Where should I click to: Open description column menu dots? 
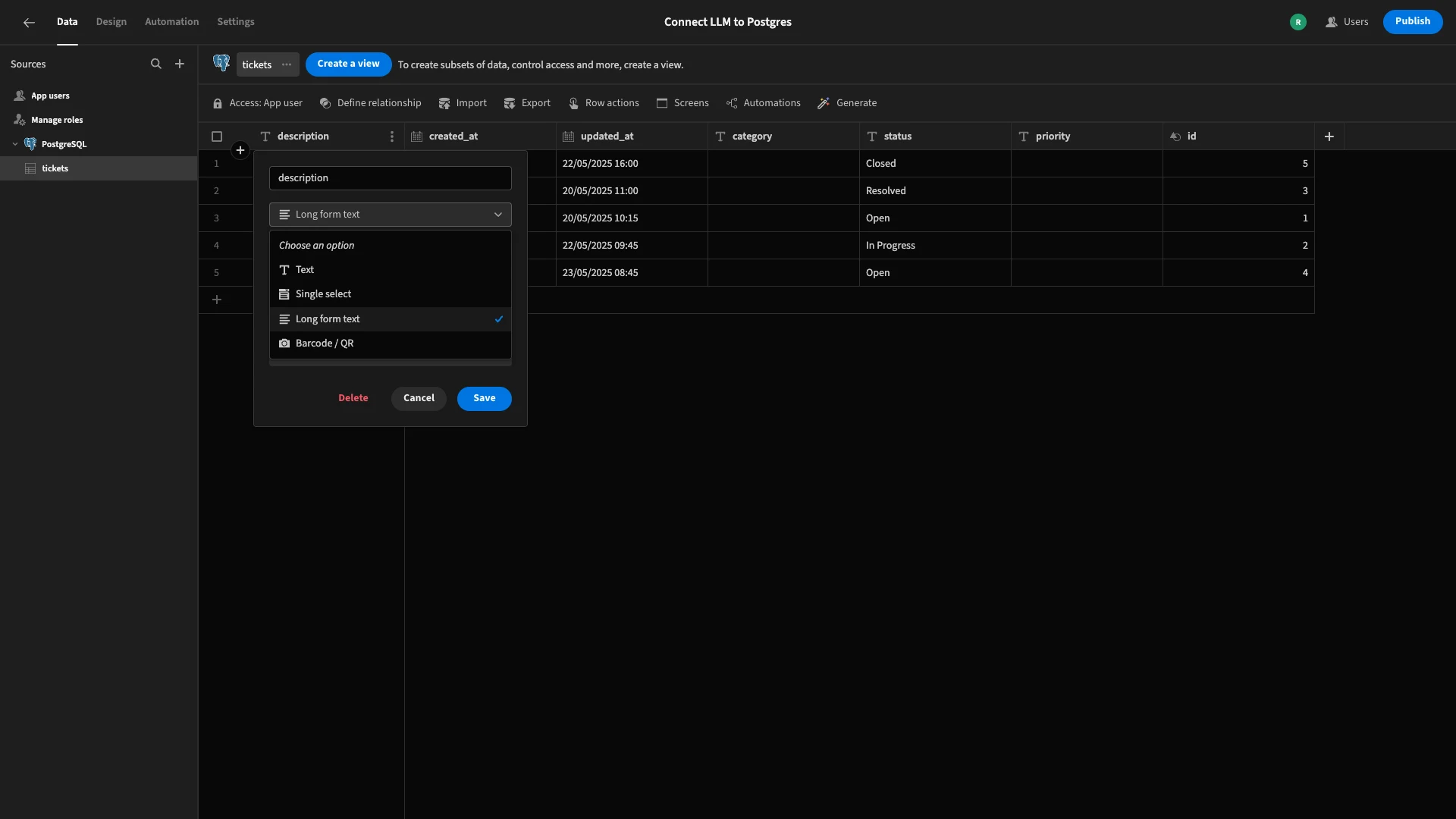coord(392,136)
